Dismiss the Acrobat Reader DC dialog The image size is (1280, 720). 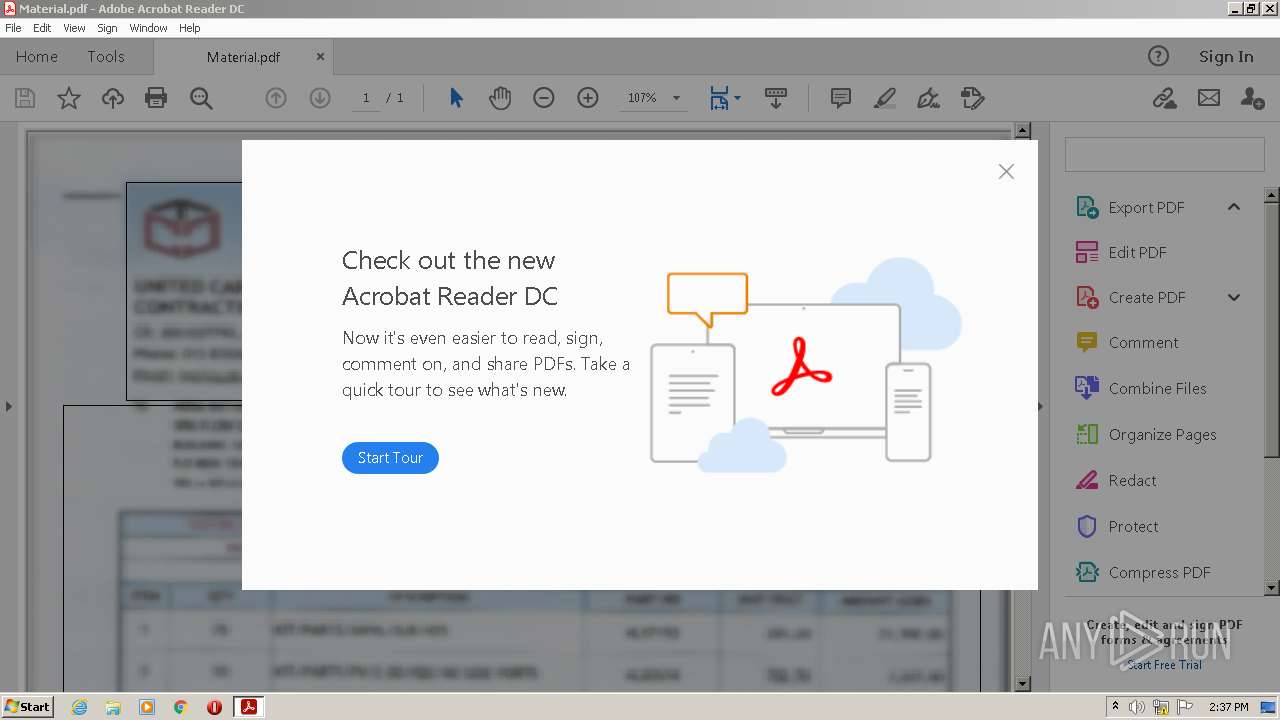[1006, 172]
